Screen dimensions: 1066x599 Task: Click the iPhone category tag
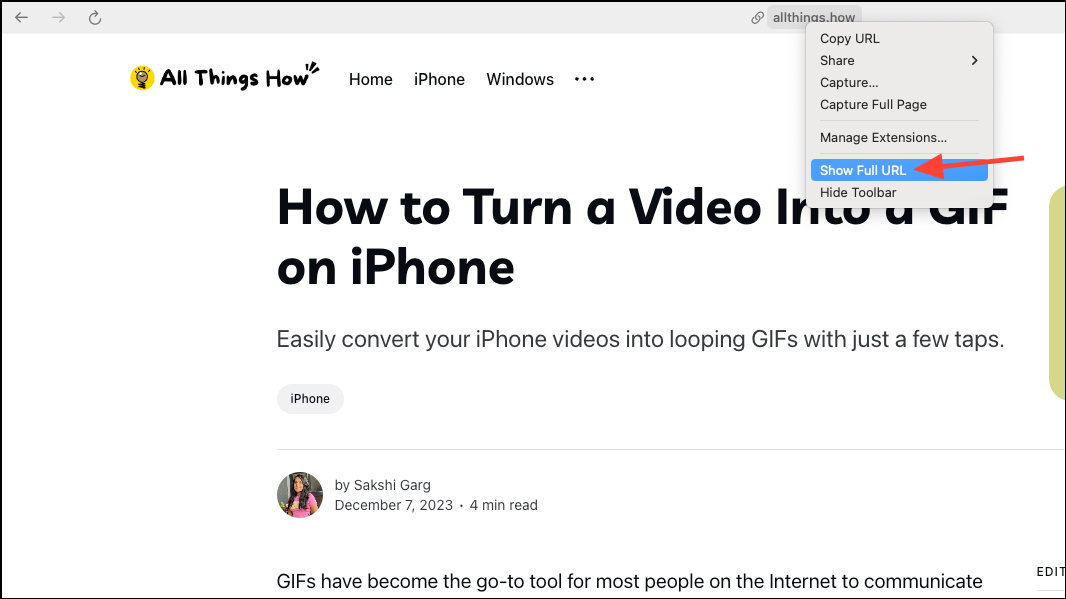(310, 398)
